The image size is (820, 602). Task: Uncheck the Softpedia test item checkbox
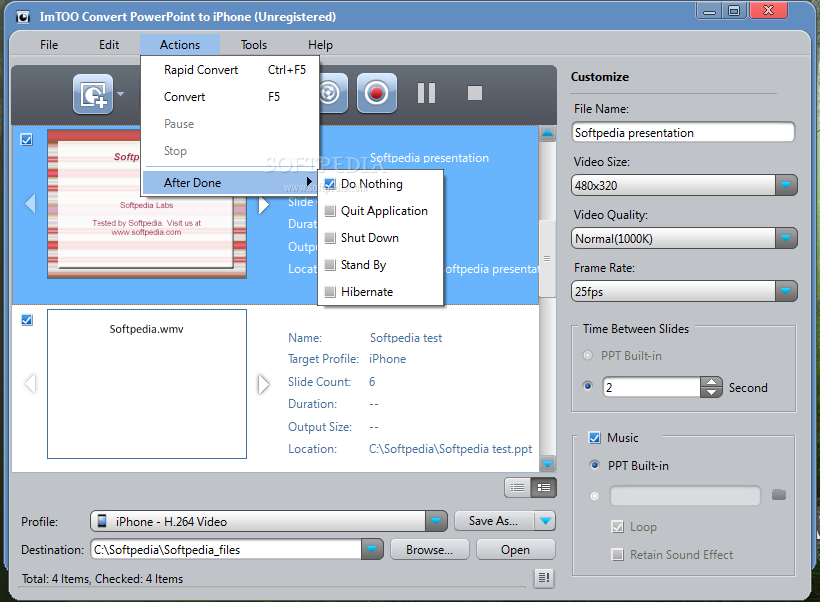click(27, 320)
